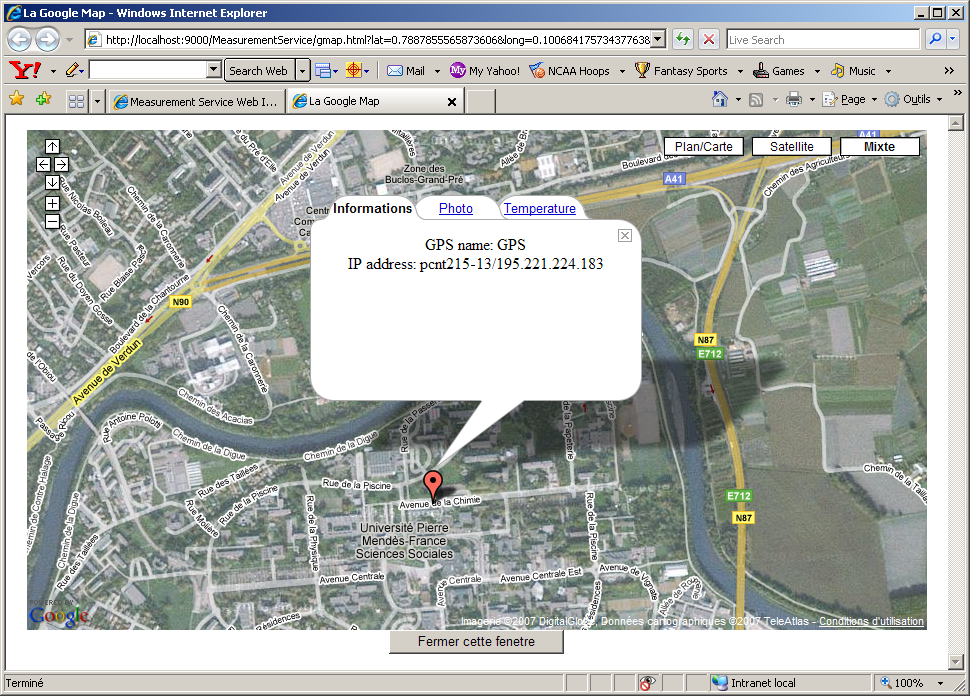Switch map to Mixte view

[880, 147]
